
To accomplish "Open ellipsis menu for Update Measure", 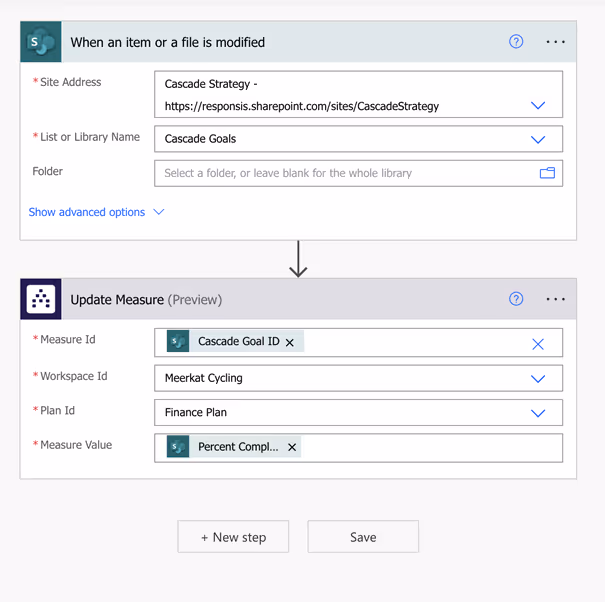I will click(x=556, y=299).
